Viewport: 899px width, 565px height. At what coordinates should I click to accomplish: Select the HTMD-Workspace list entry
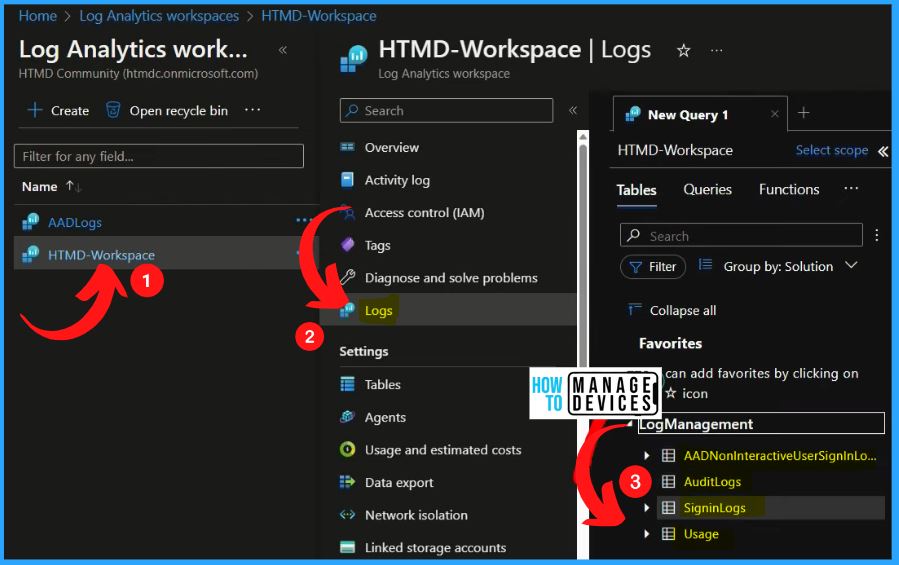click(x=101, y=255)
